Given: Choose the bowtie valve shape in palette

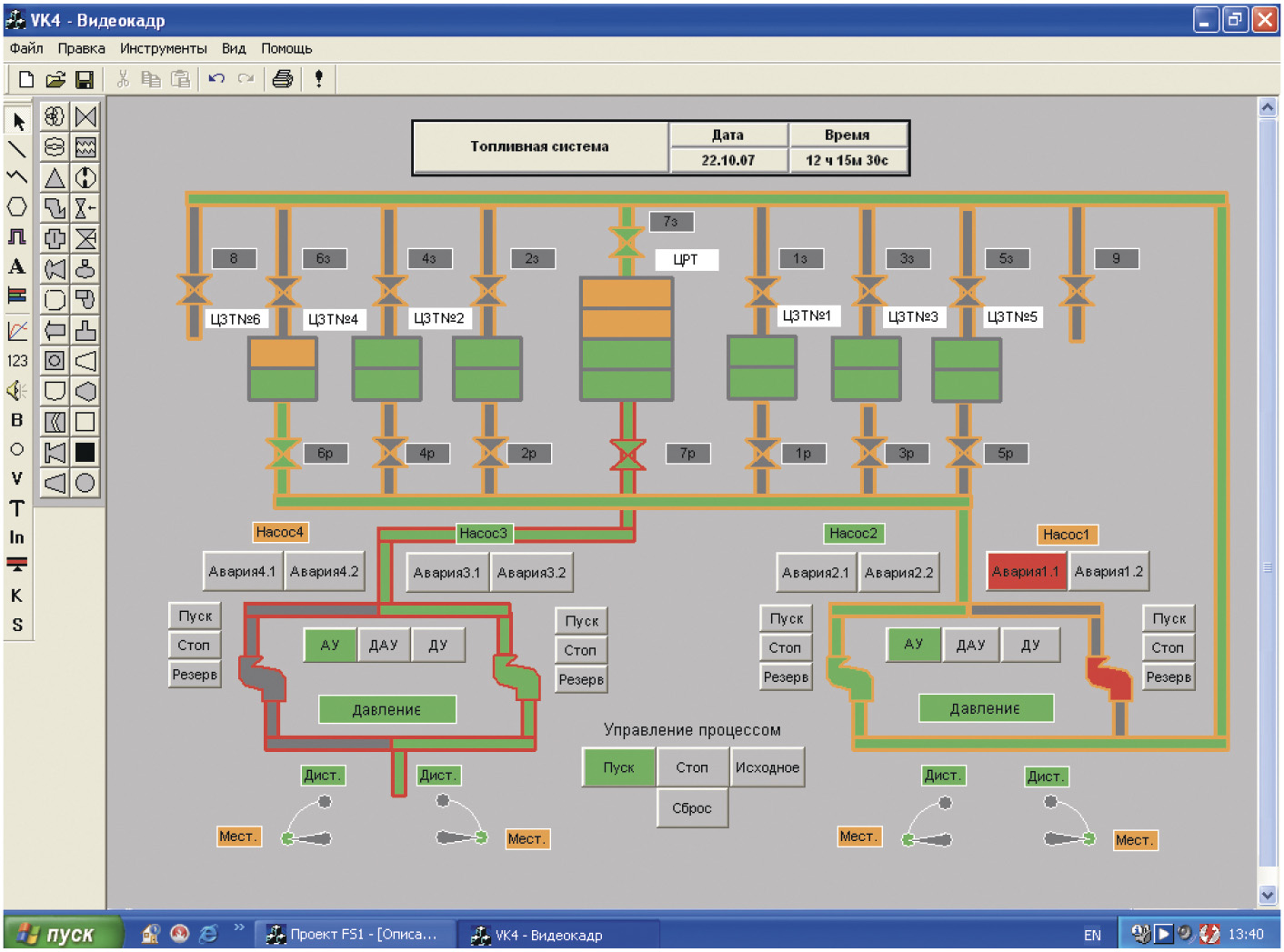Looking at the screenshot, I should 85,116.
